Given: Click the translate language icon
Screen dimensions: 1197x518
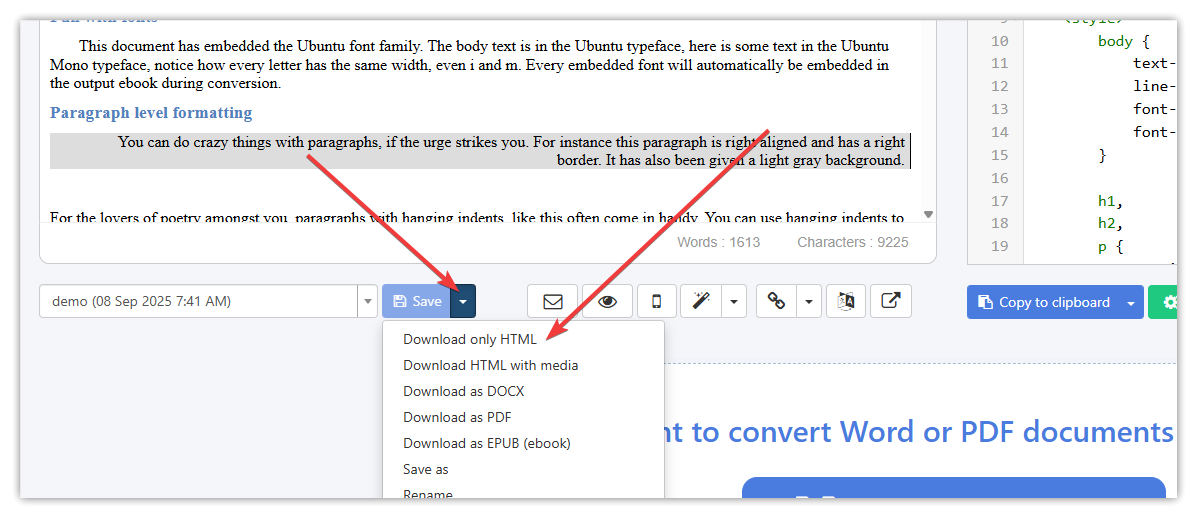Looking at the screenshot, I should [845, 301].
